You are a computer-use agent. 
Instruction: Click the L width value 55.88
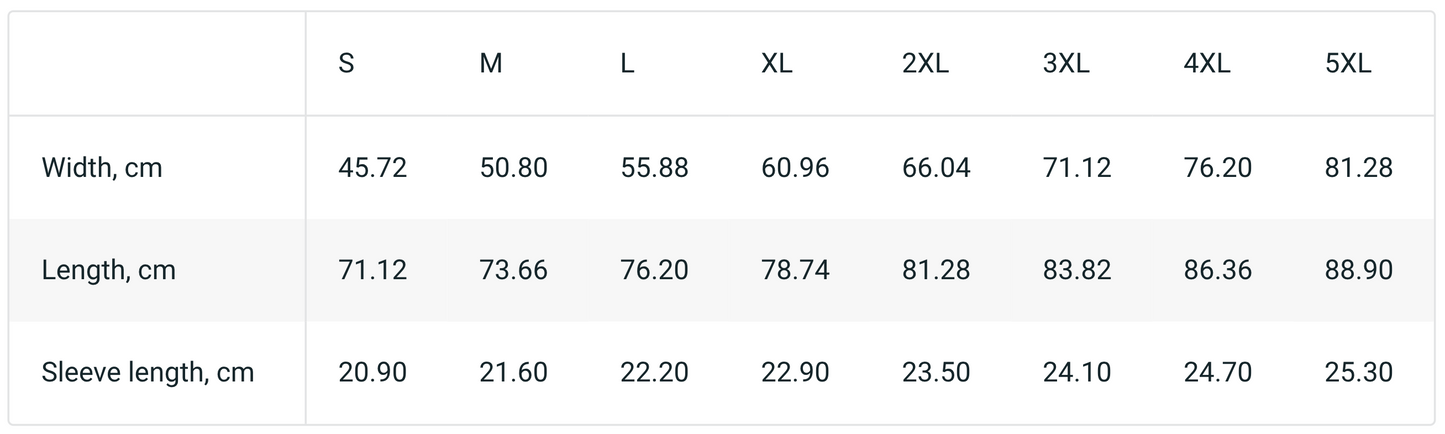655,168
